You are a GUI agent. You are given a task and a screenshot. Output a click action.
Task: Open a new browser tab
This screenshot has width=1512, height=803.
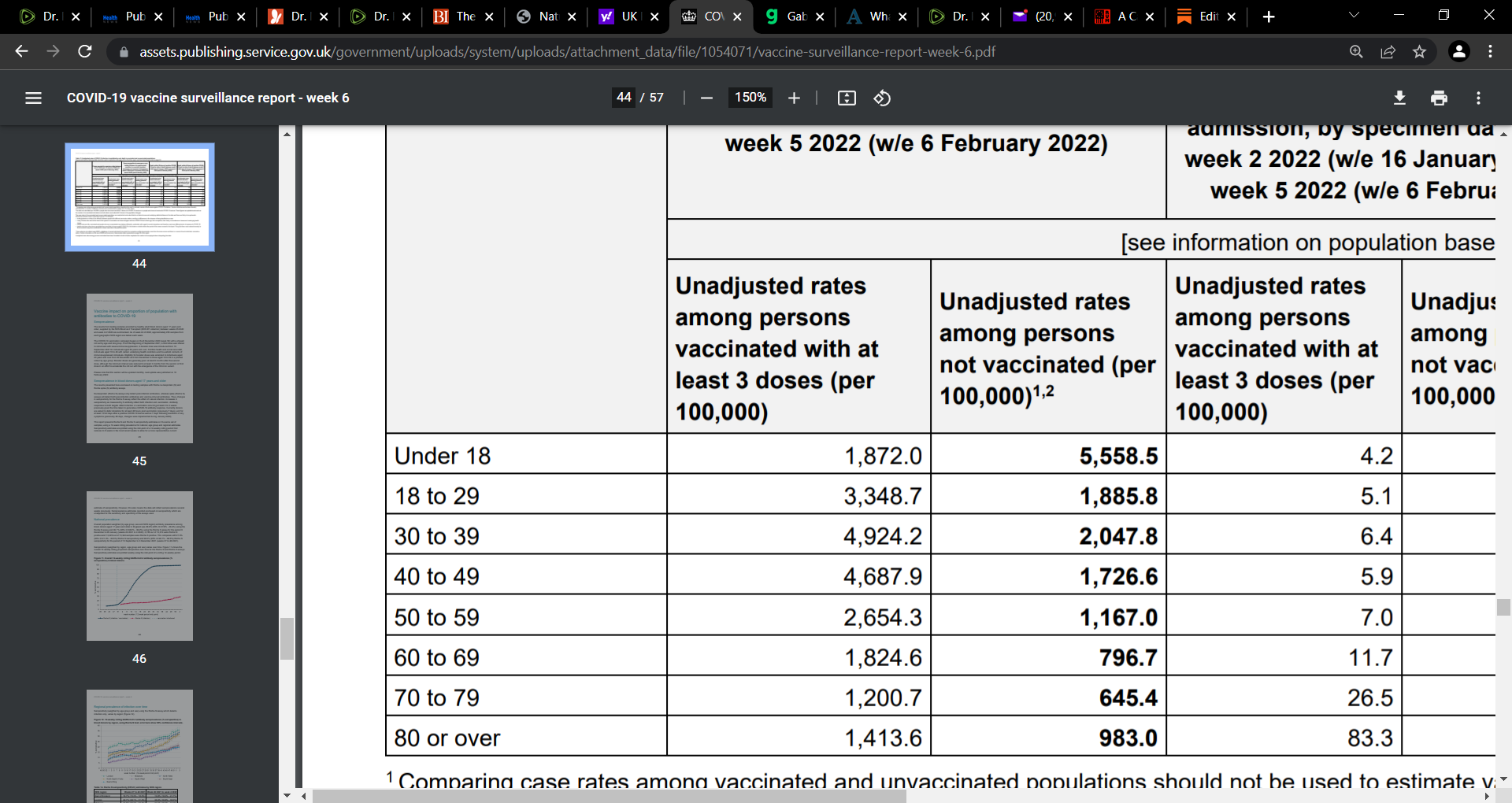[x=1269, y=17]
